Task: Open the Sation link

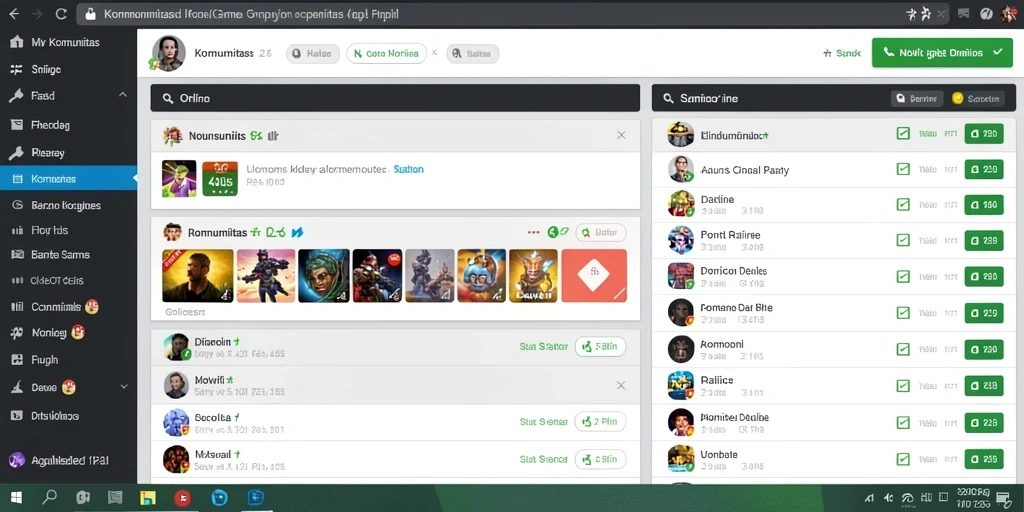Action: tap(409, 169)
